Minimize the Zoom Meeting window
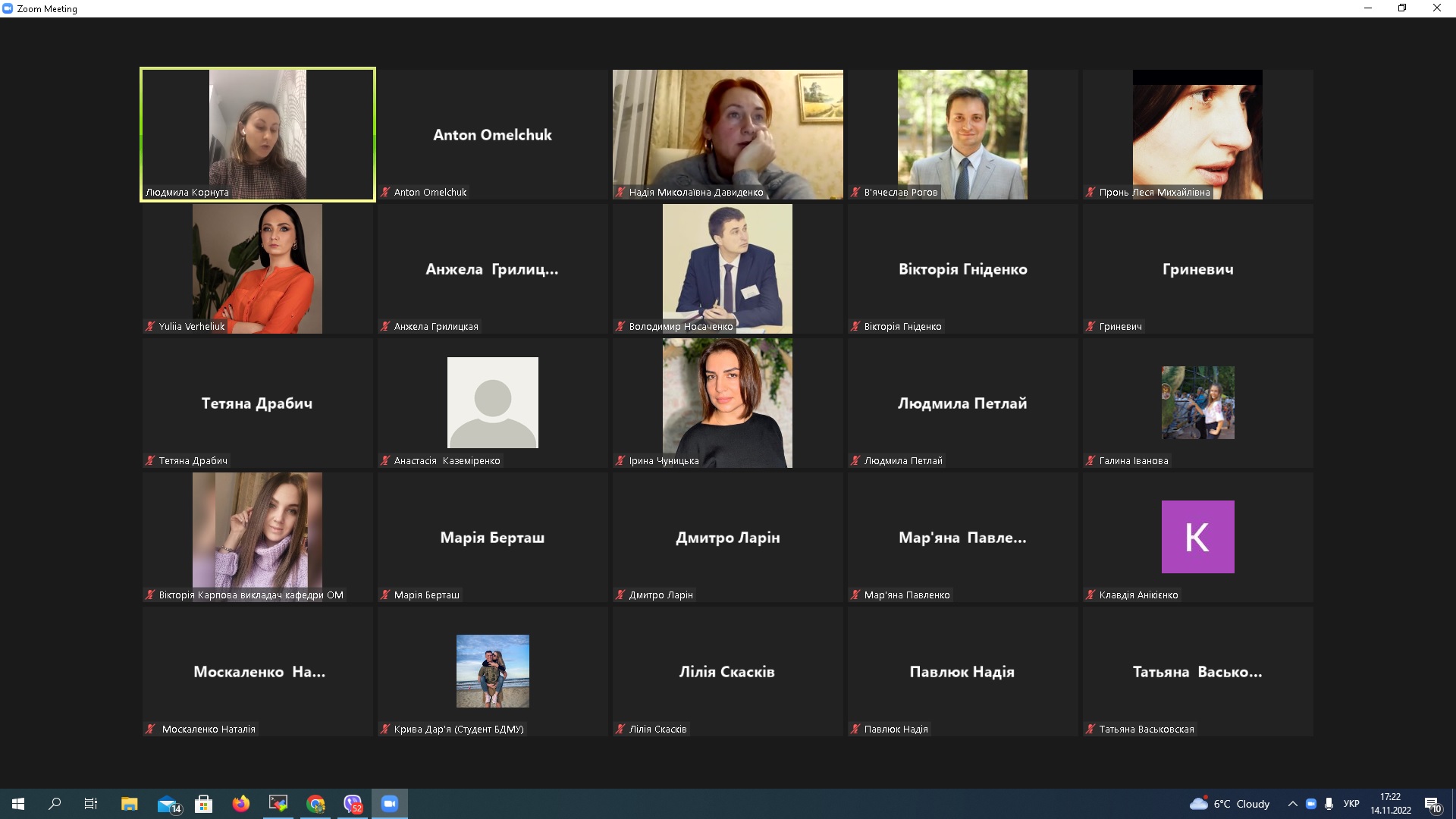 click(1368, 8)
